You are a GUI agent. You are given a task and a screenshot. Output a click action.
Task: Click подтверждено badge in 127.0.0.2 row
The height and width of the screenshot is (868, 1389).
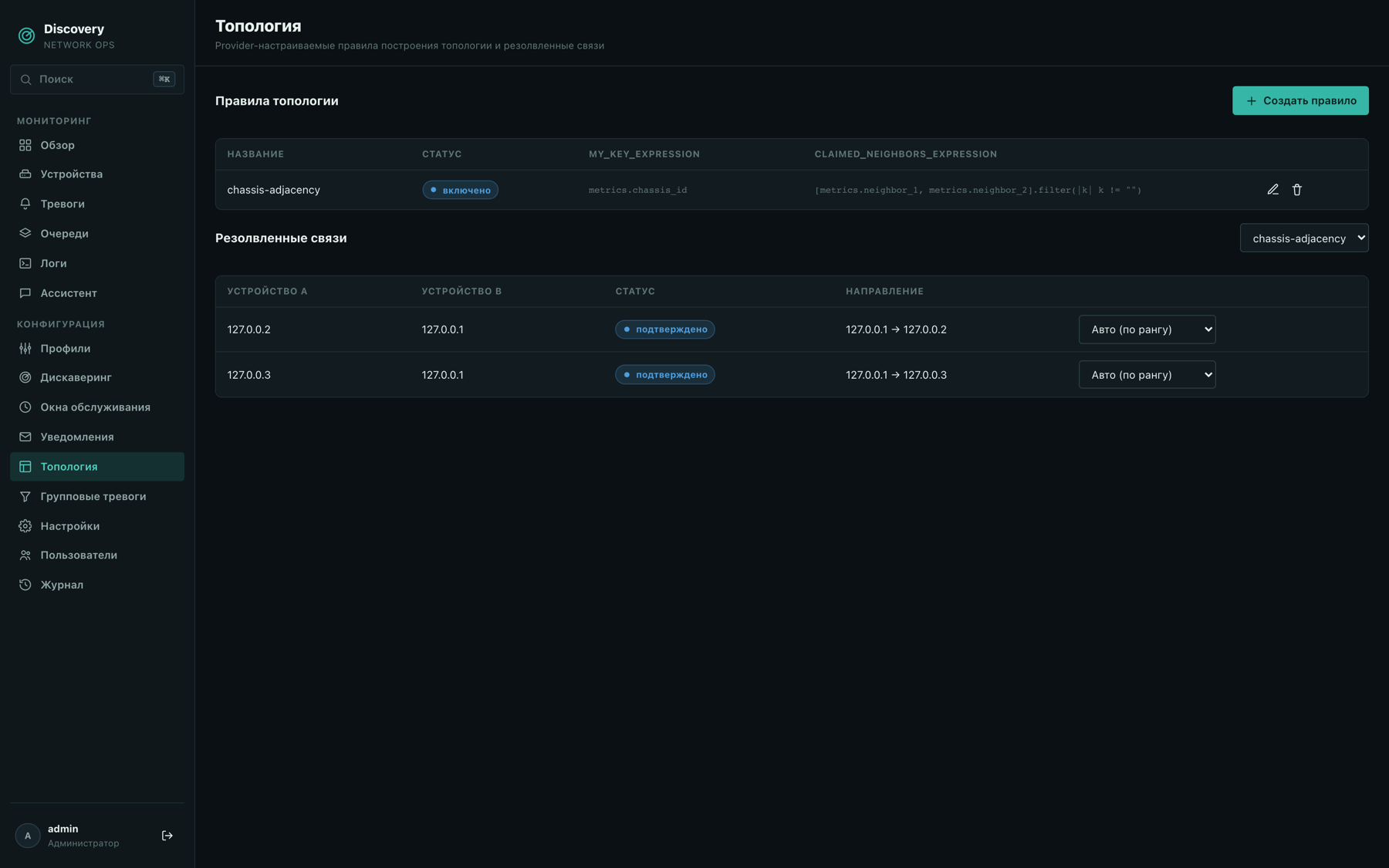665,329
